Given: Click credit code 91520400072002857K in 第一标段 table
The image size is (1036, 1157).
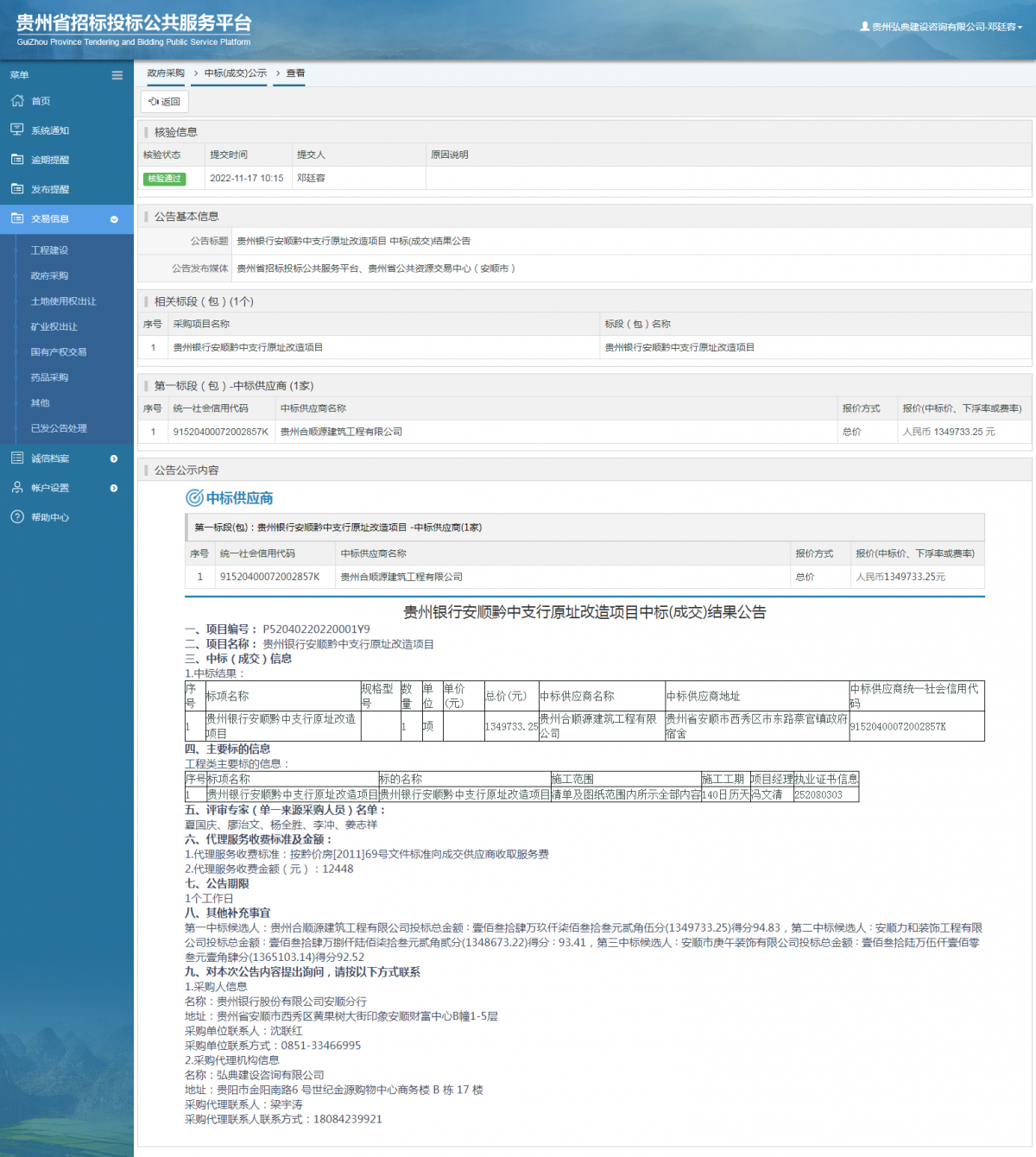Looking at the screenshot, I should (x=221, y=432).
